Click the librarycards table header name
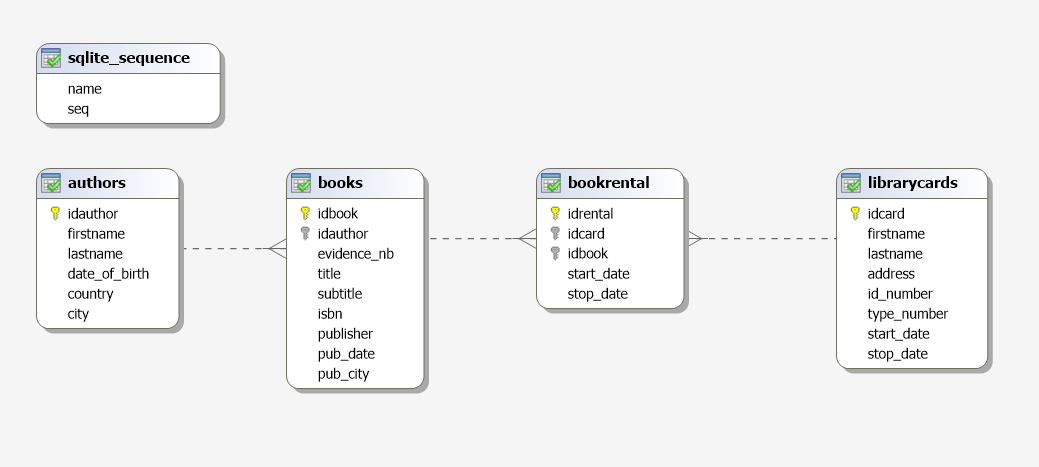 pyautogui.click(x=912, y=183)
